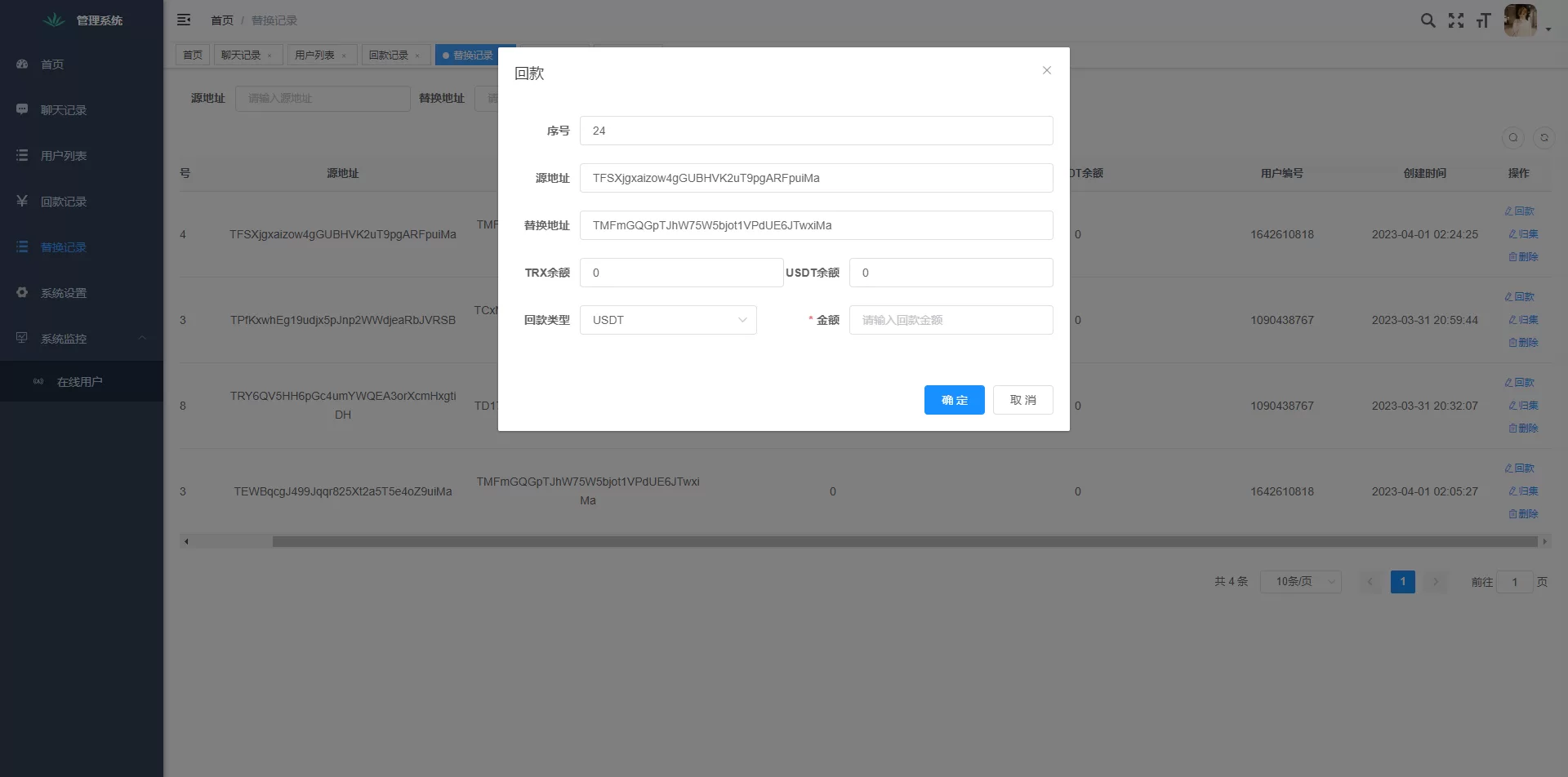Open 在线用户 under 系统监控
The height and width of the screenshot is (777, 1568).
[x=82, y=382]
